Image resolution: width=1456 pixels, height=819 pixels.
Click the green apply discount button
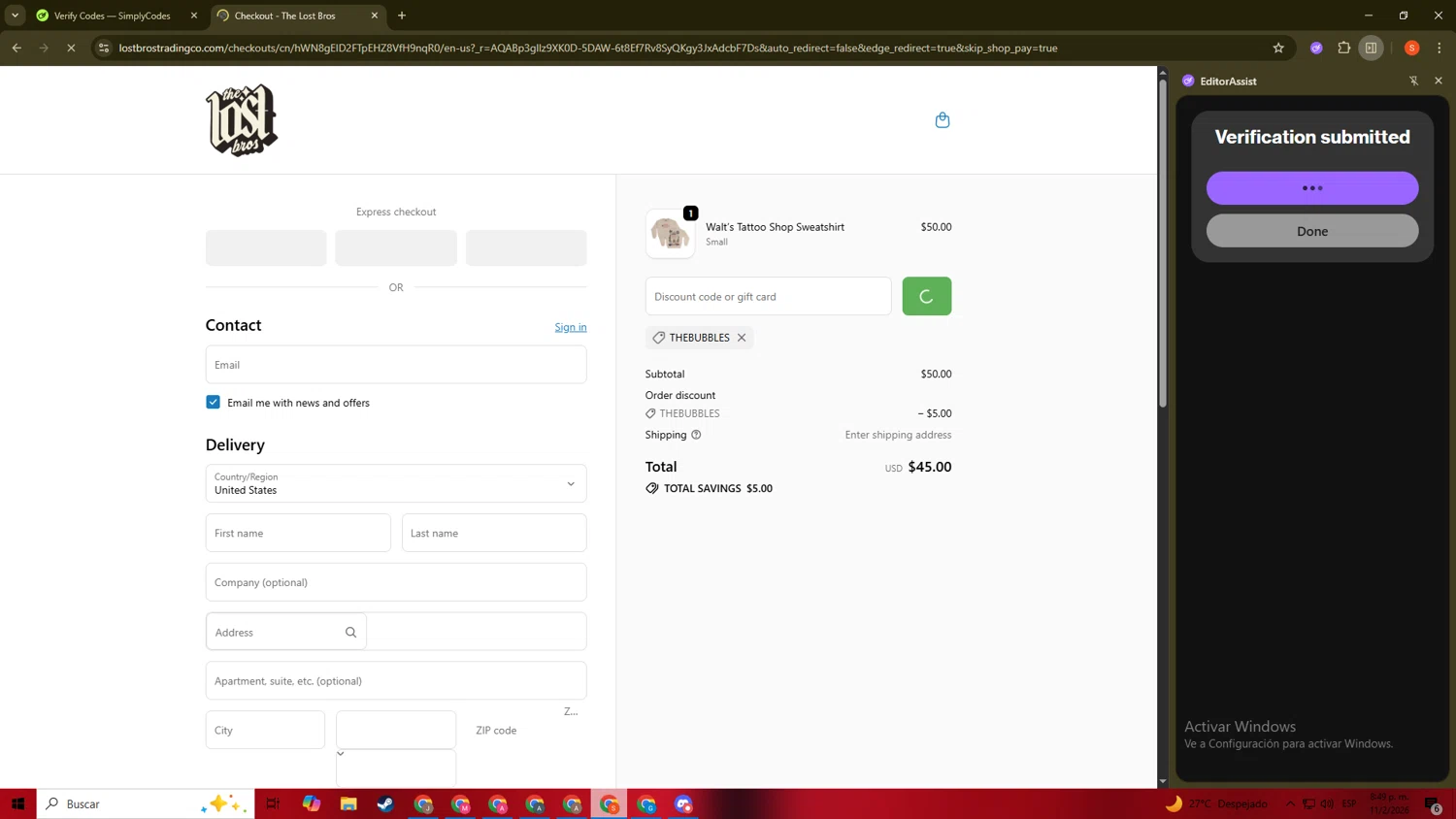[x=927, y=296]
